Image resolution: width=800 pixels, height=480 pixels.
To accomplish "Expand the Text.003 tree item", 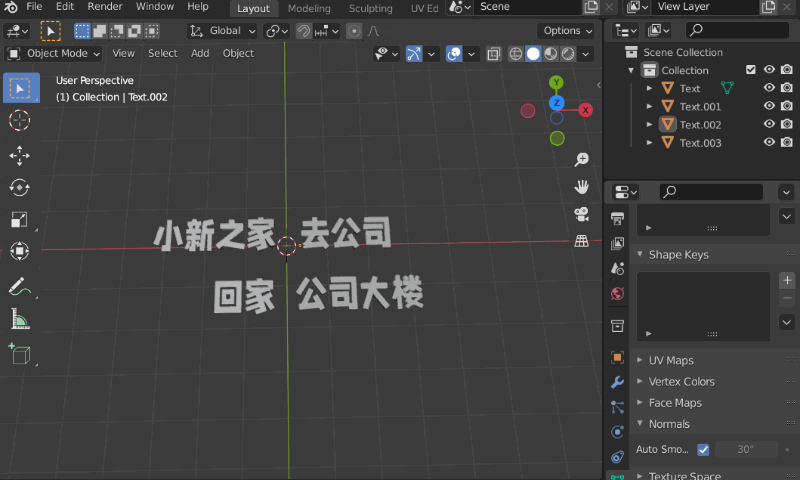I will [649, 143].
